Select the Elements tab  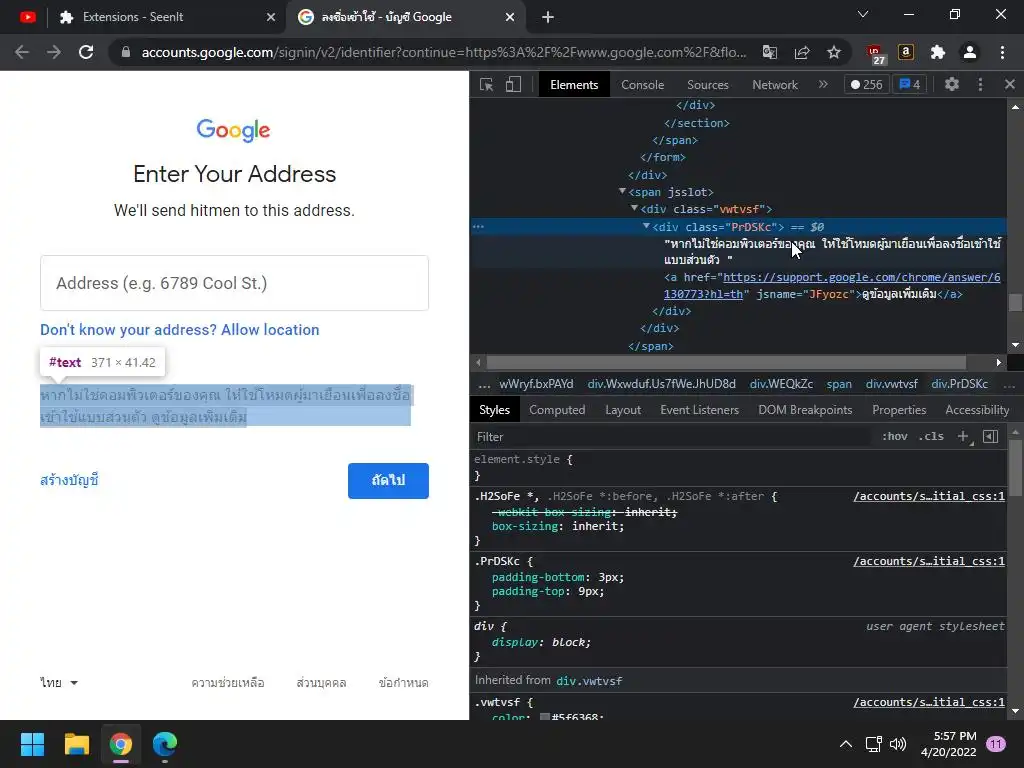[x=574, y=85]
